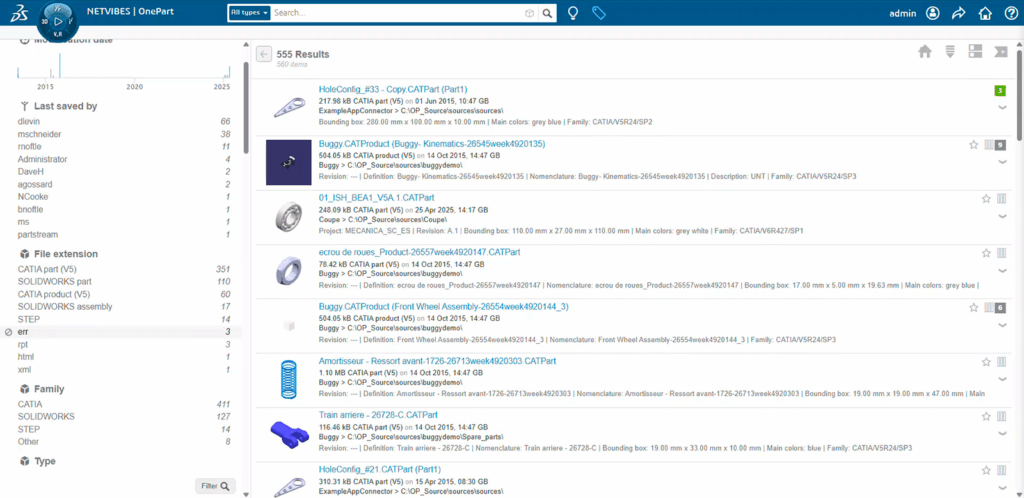Expand Front Wheel Assembly details chevron
This screenshot has width=1024, height=498.
[x=1002, y=325]
